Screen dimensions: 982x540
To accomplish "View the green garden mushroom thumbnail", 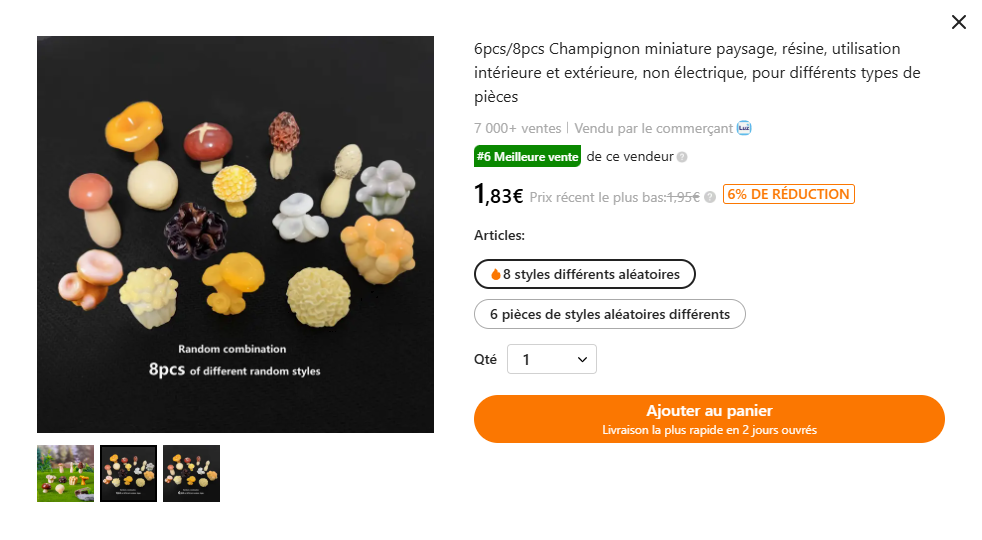I will tap(65, 473).
